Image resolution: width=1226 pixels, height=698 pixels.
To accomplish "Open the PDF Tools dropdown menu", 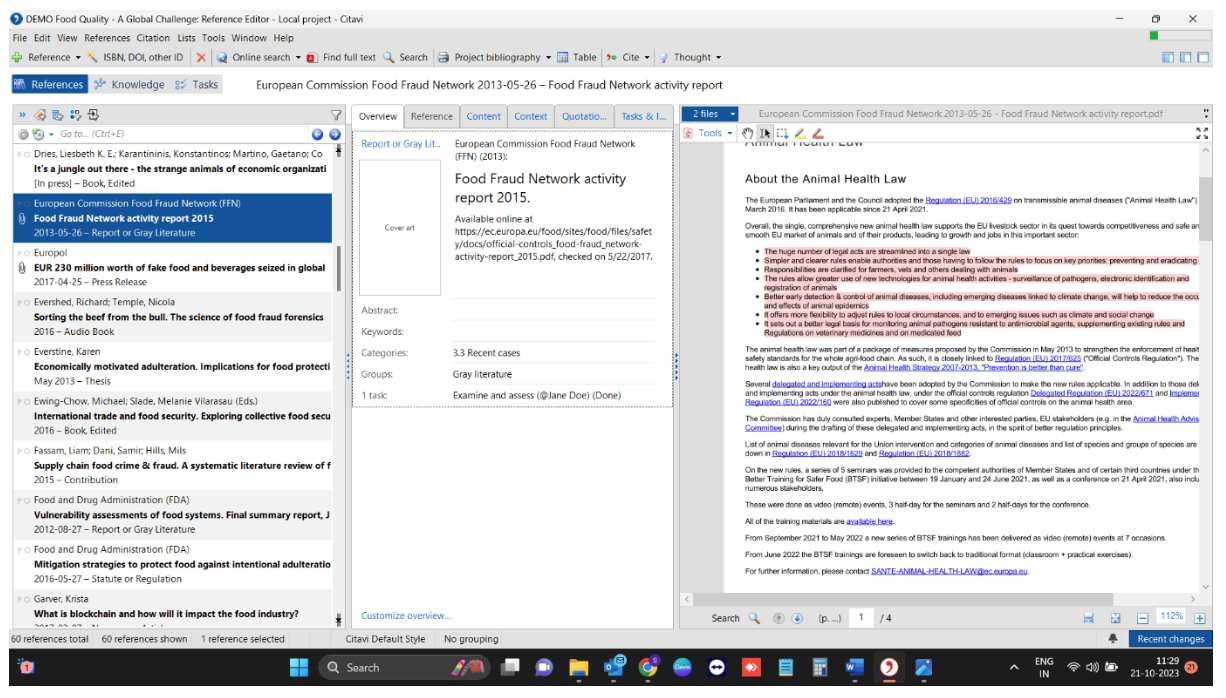I will coord(709,133).
